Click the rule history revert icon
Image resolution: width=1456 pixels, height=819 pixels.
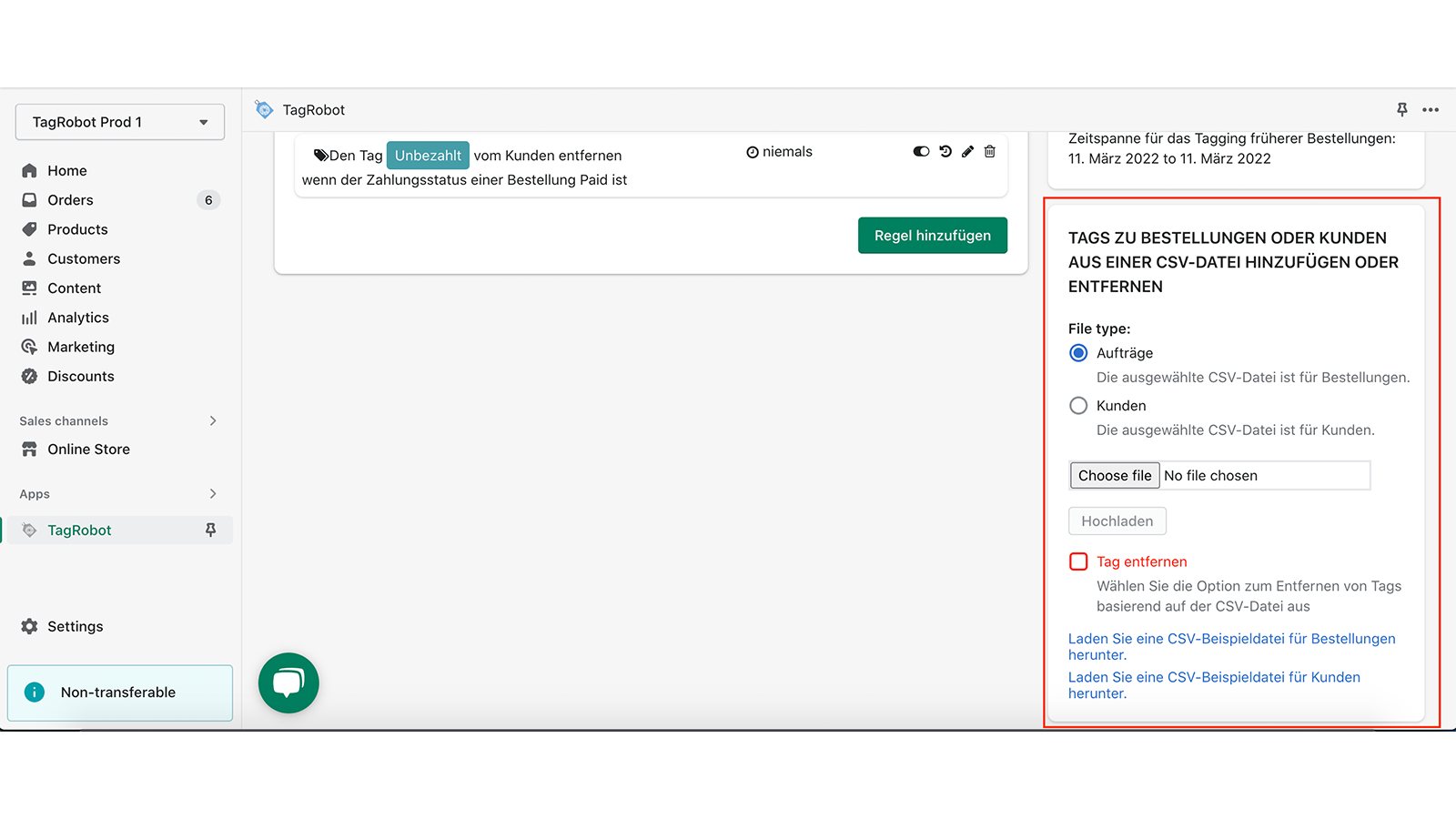click(945, 152)
